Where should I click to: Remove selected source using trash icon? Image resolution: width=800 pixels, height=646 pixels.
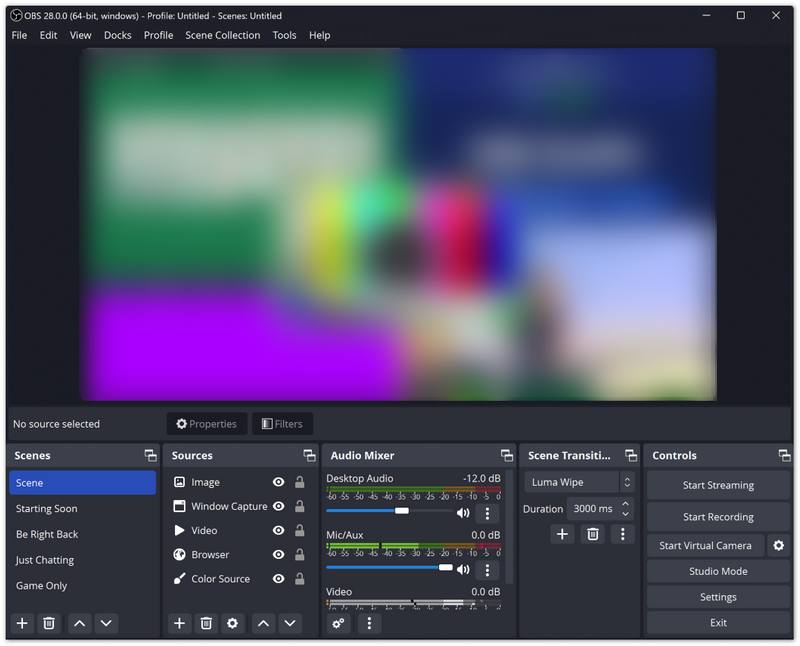206,623
